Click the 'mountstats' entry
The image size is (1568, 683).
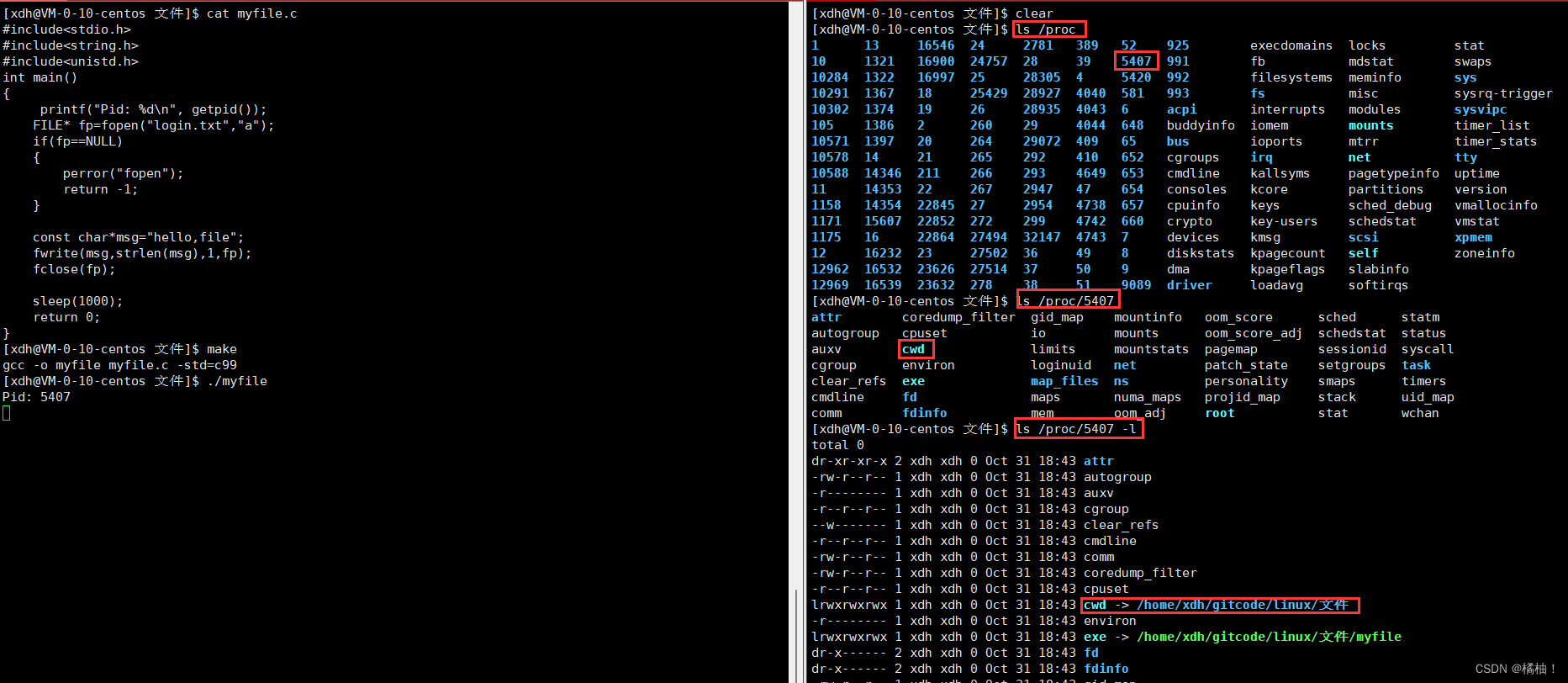click(1152, 349)
